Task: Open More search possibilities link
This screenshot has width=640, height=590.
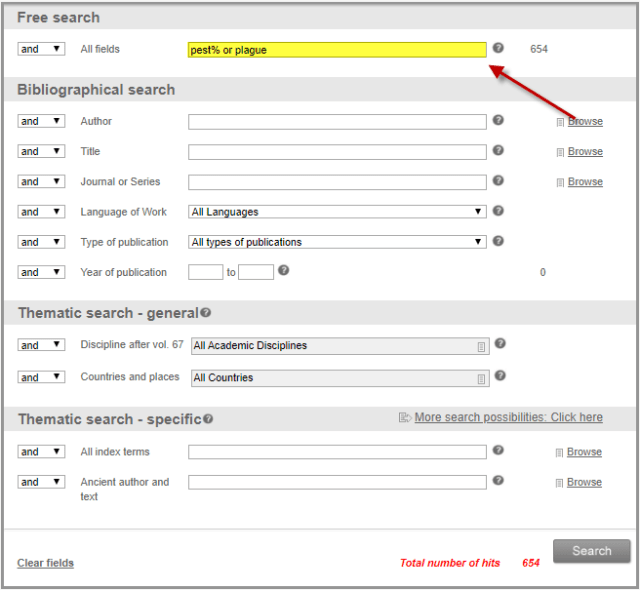Action: tap(508, 417)
